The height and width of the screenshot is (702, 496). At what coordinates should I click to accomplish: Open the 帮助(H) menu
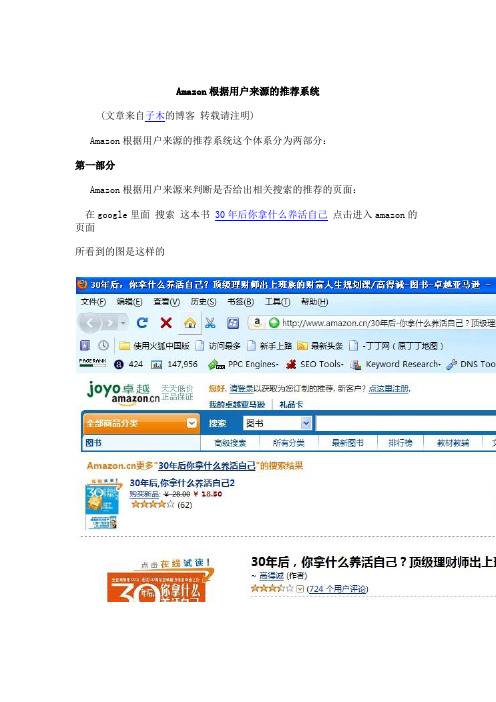314,302
